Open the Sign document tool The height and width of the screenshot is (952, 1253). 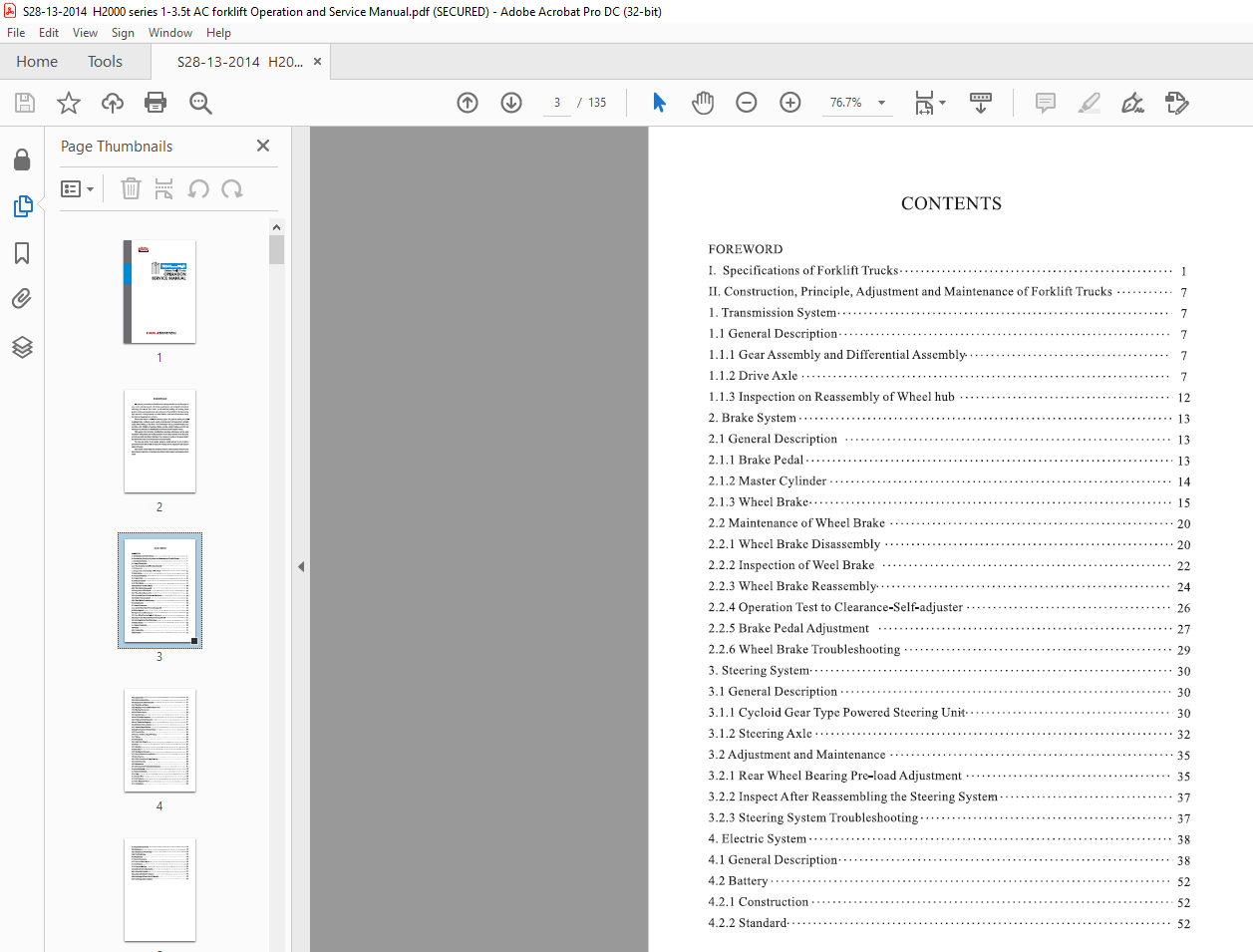tap(1133, 103)
